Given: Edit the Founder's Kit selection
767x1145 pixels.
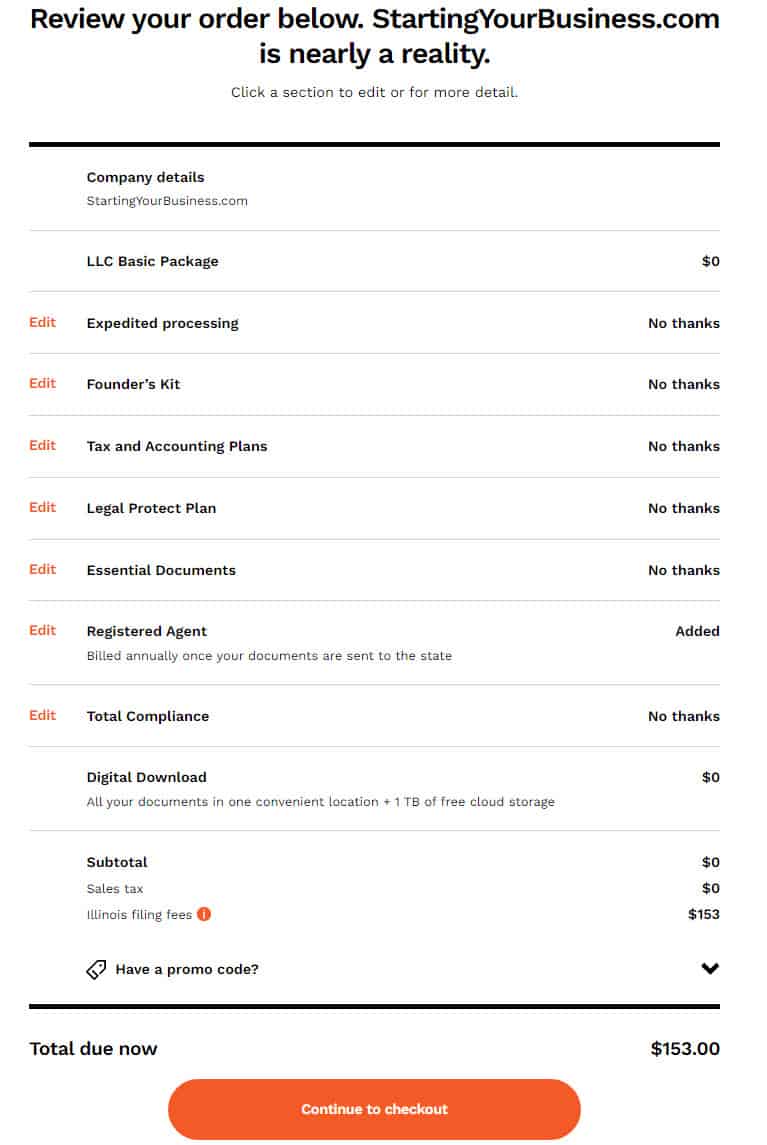Looking at the screenshot, I should (x=41, y=383).
